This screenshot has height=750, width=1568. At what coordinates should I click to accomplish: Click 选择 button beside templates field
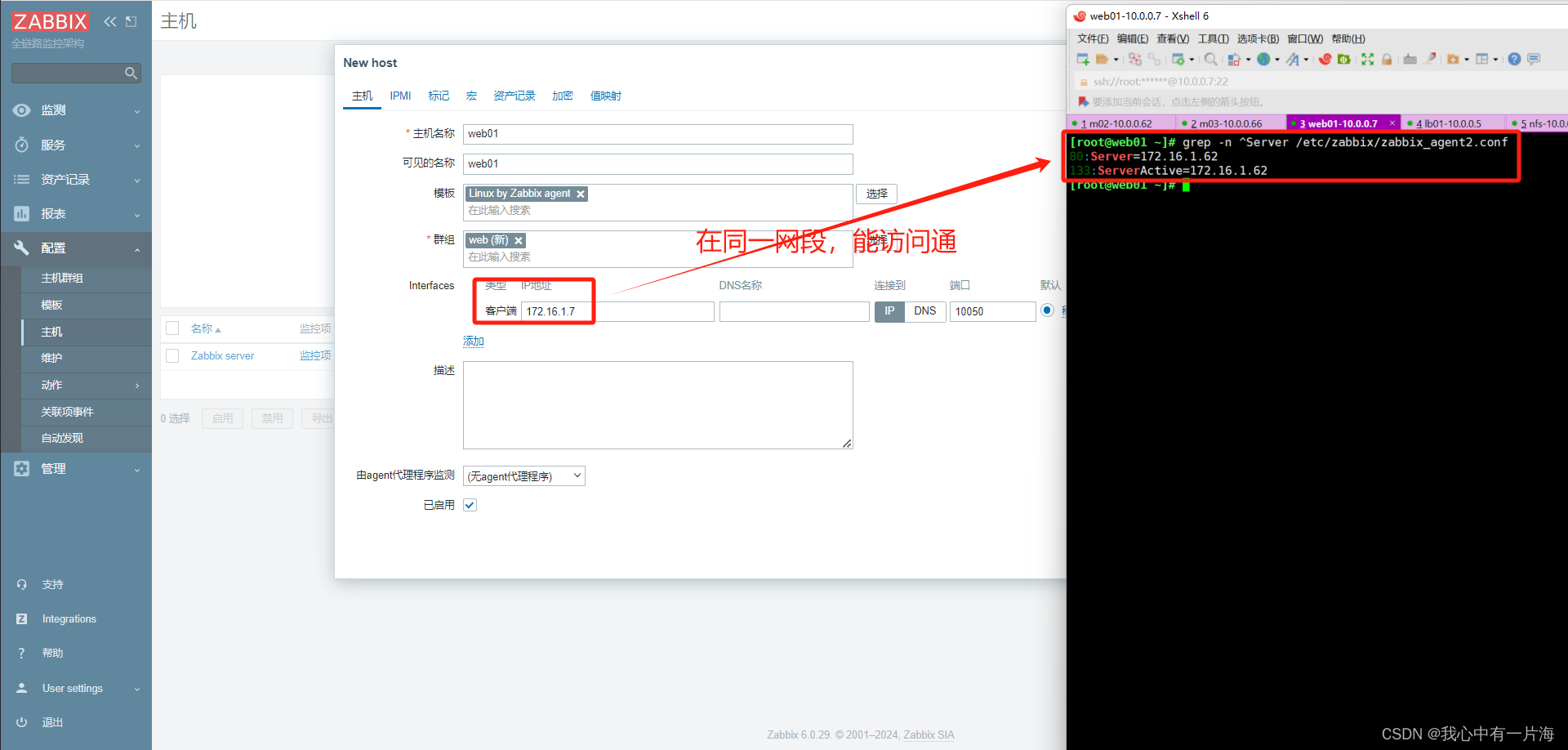click(877, 194)
